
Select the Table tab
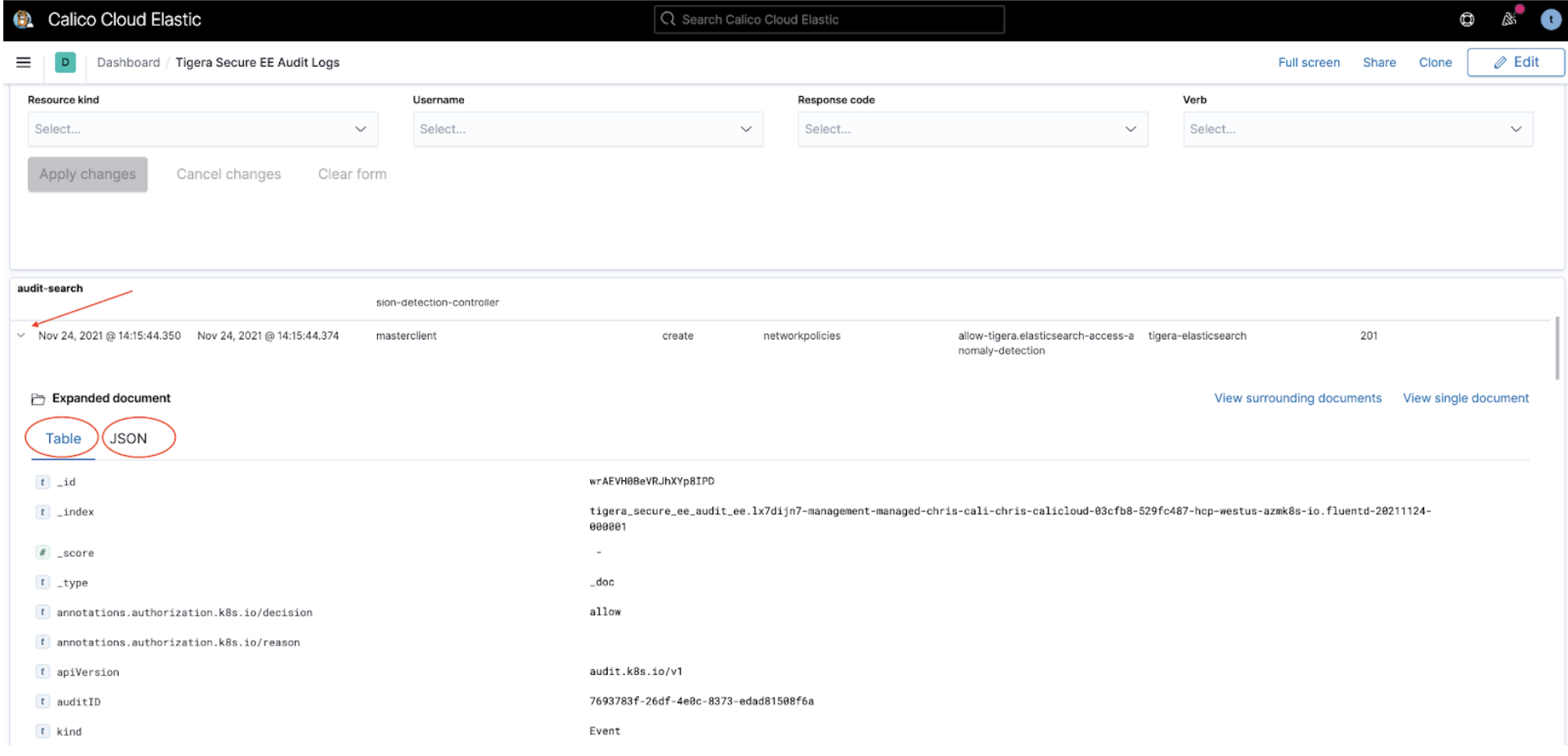(62, 437)
